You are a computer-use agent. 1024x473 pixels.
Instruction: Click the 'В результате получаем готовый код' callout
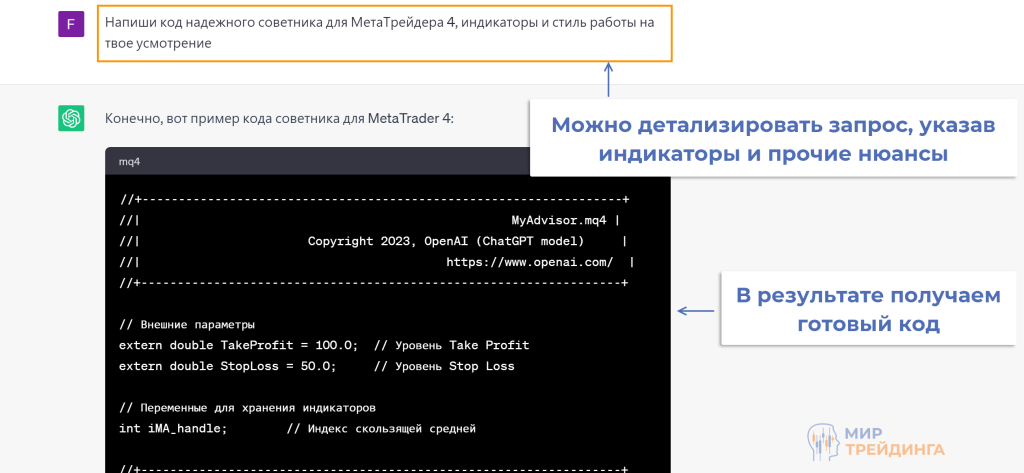[x=867, y=310]
